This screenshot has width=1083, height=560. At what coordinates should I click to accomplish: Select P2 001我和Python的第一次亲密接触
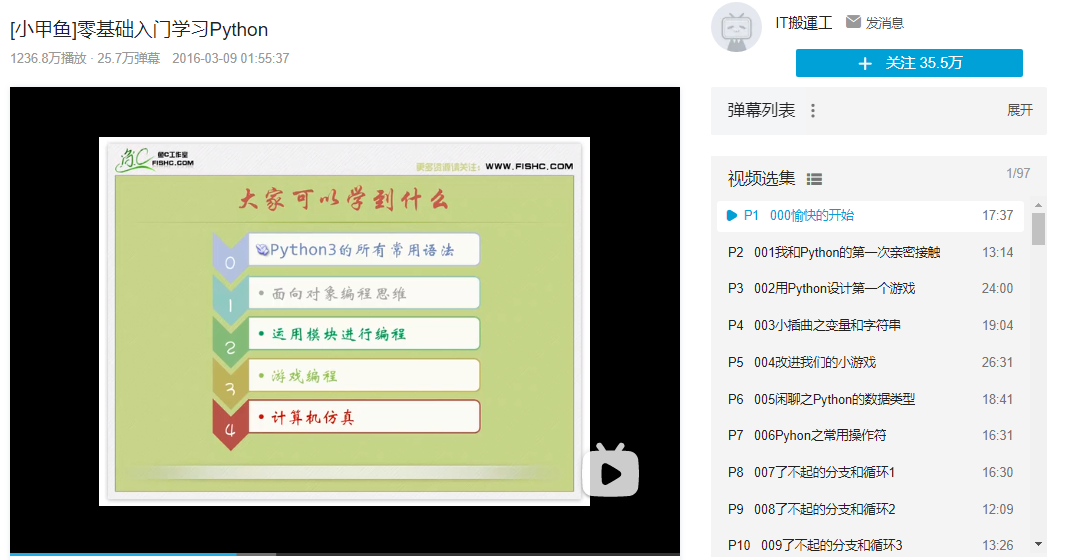click(x=870, y=252)
